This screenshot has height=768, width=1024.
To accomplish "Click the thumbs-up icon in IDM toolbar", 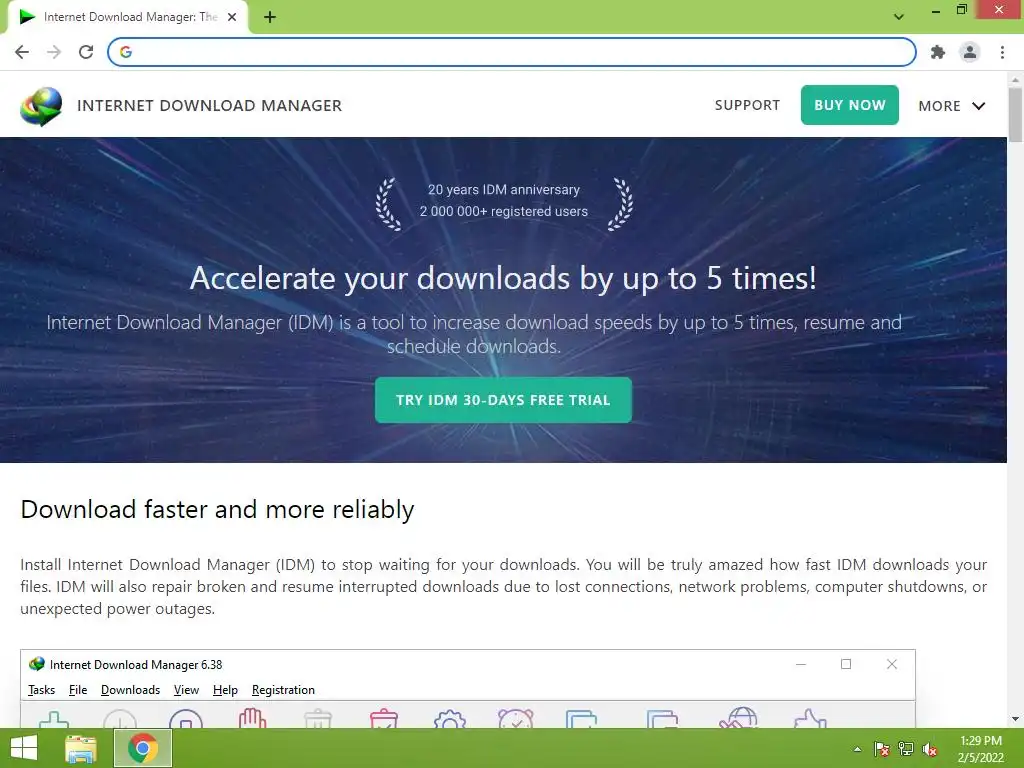I will pyautogui.click(x=810, y=718).
